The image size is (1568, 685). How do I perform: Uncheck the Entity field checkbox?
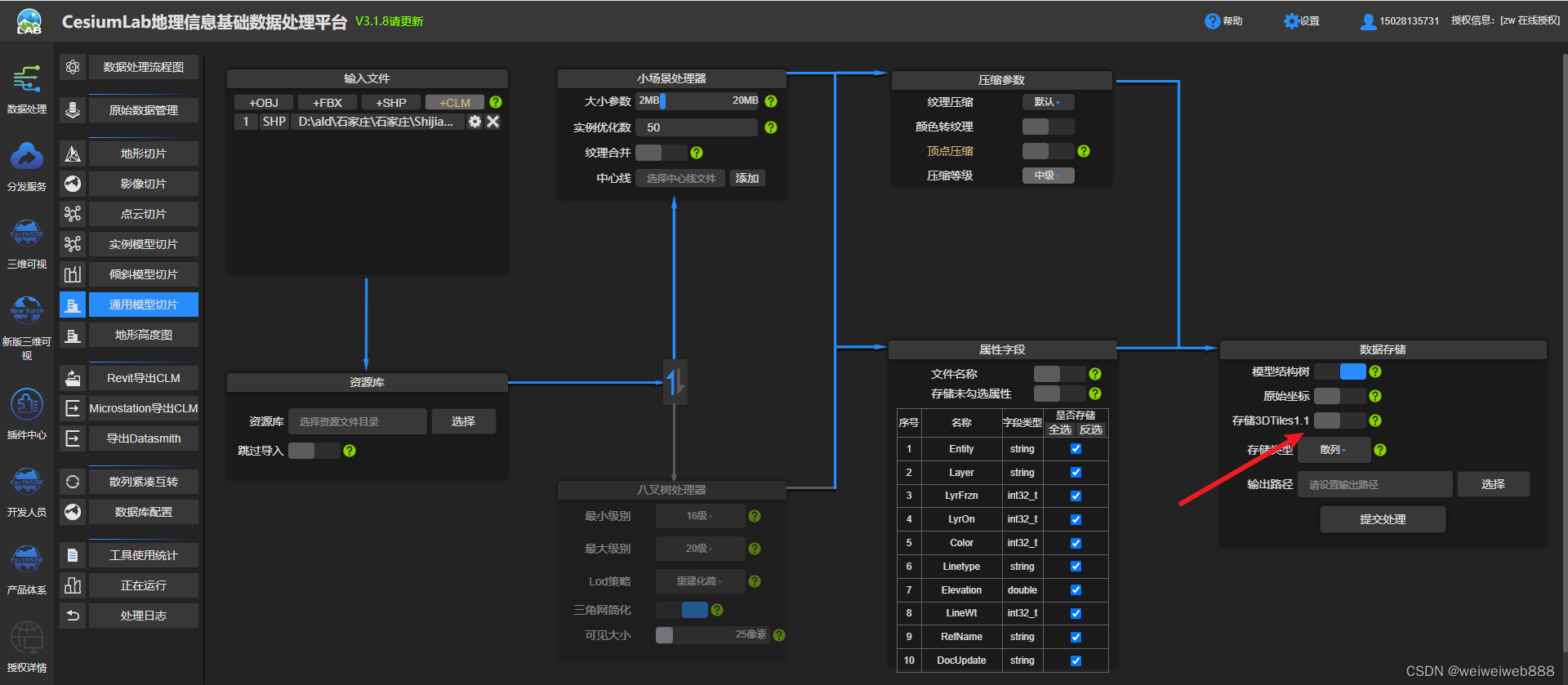(1076, 449)
